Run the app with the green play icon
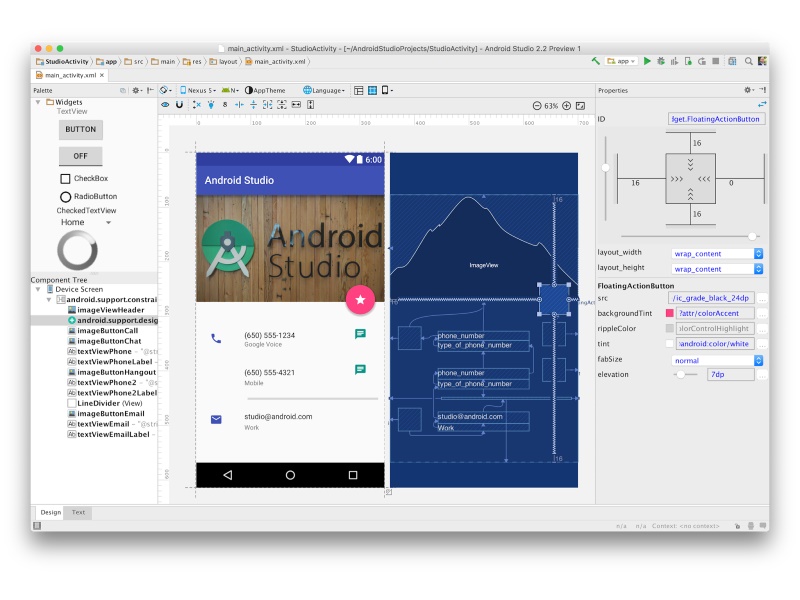 (x=647, y=61)
